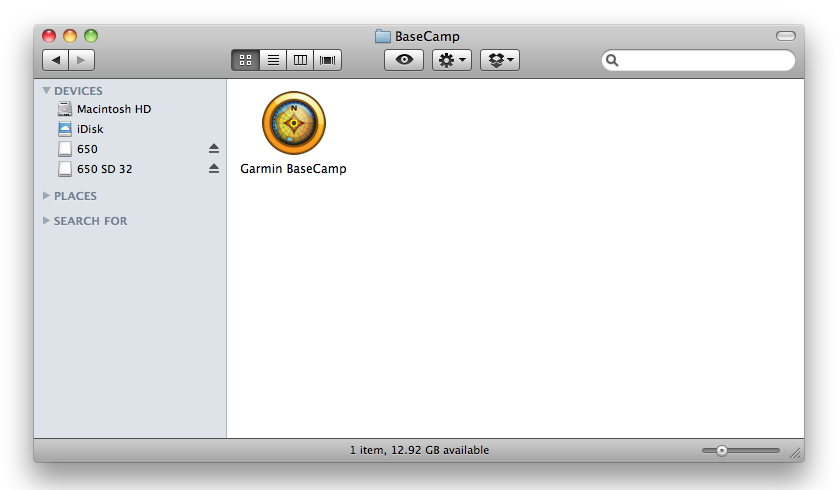This screenshot has width=840, height=490.
Task: Select iDisk in the sidebar
Action: 90,129
